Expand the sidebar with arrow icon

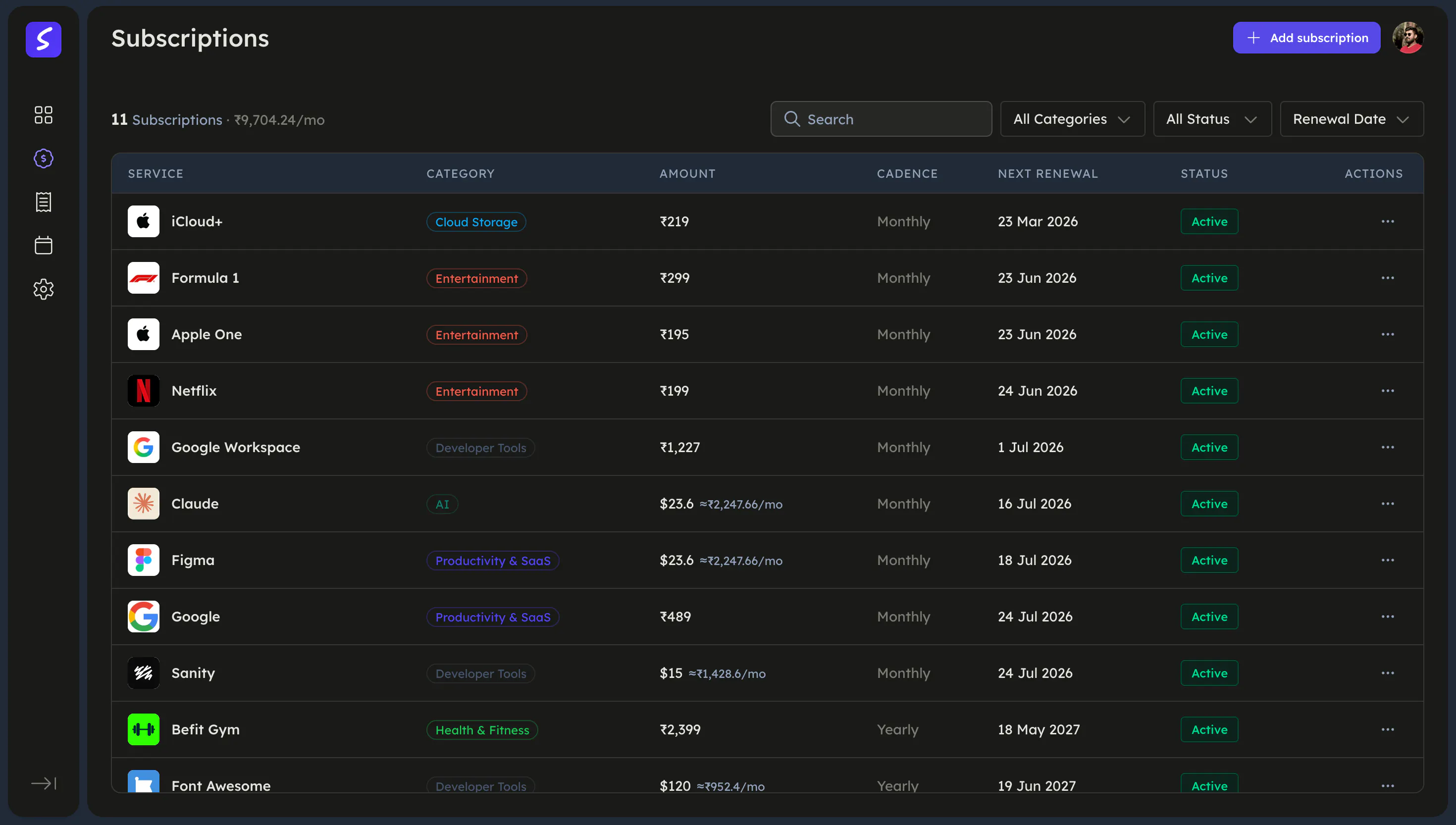point(44,783)
